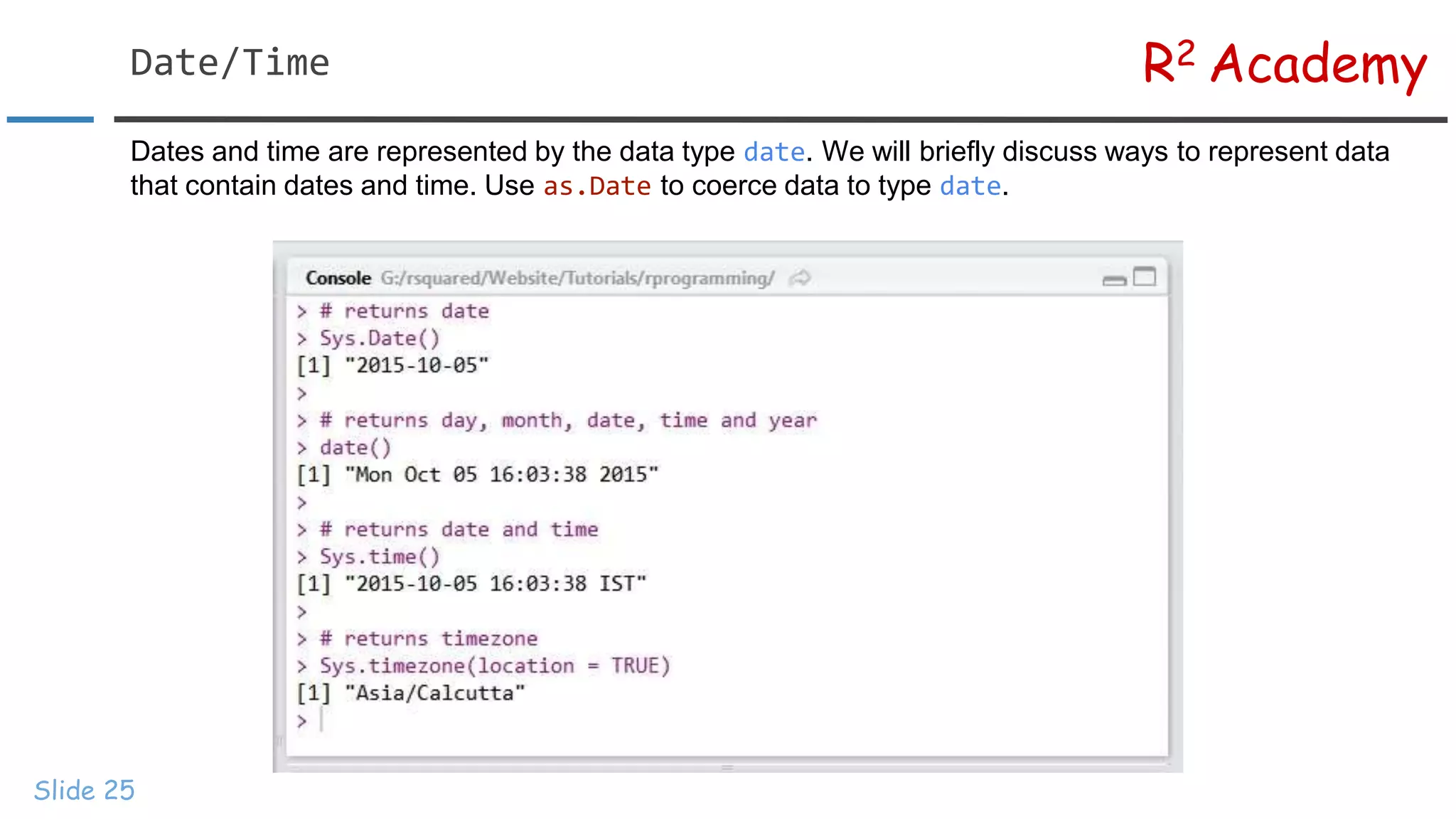Image resolution: width=1456 pixels, height=819 pixels.
Task: Maximize the Console pane
Action: pyautogui.click(x=1145, y=277)
